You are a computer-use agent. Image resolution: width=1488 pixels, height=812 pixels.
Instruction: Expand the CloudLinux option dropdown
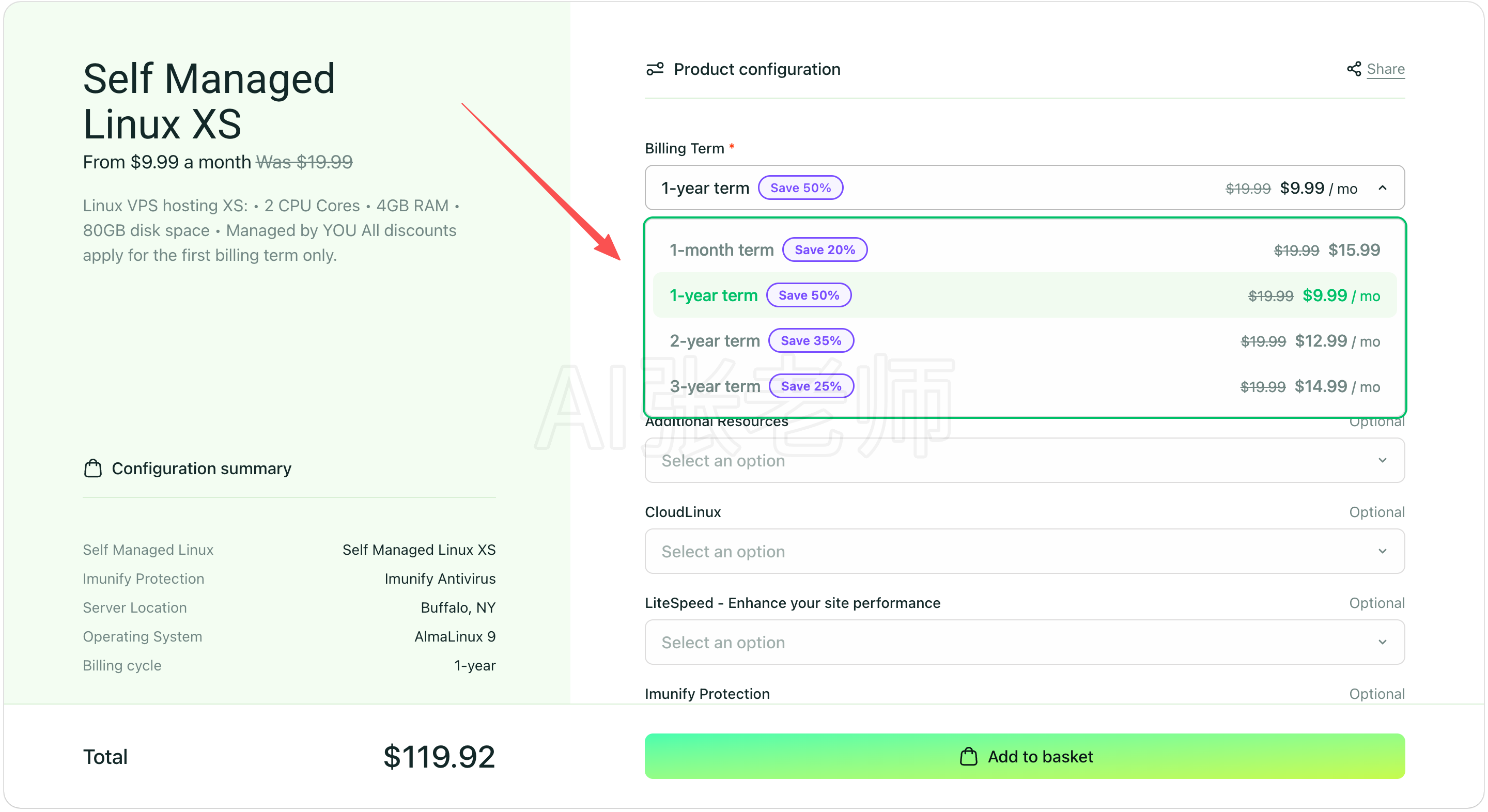1024,551
